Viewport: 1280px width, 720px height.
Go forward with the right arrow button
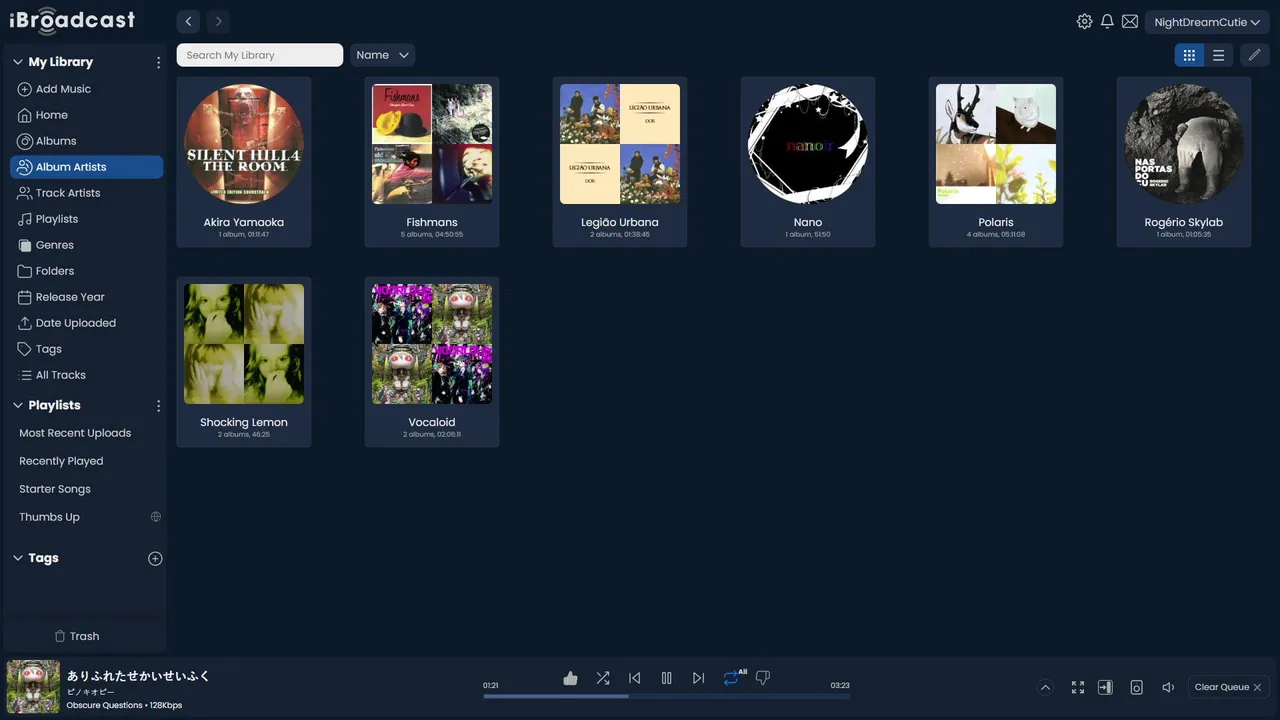[218, 21]
